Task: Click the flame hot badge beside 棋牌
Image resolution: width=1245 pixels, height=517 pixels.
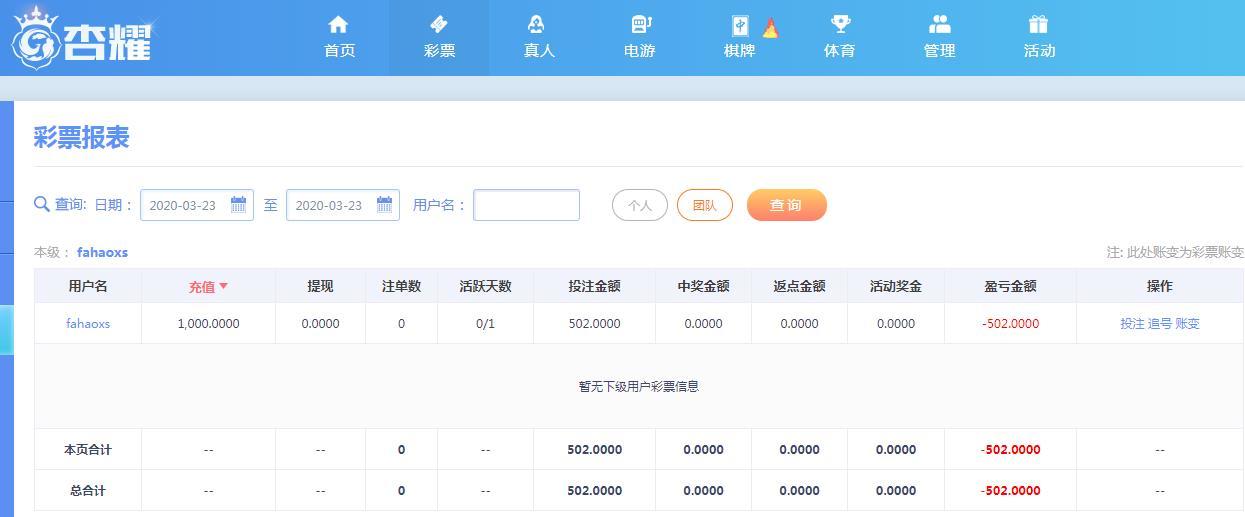Action: pyautogui.click(x=770, y=28)
